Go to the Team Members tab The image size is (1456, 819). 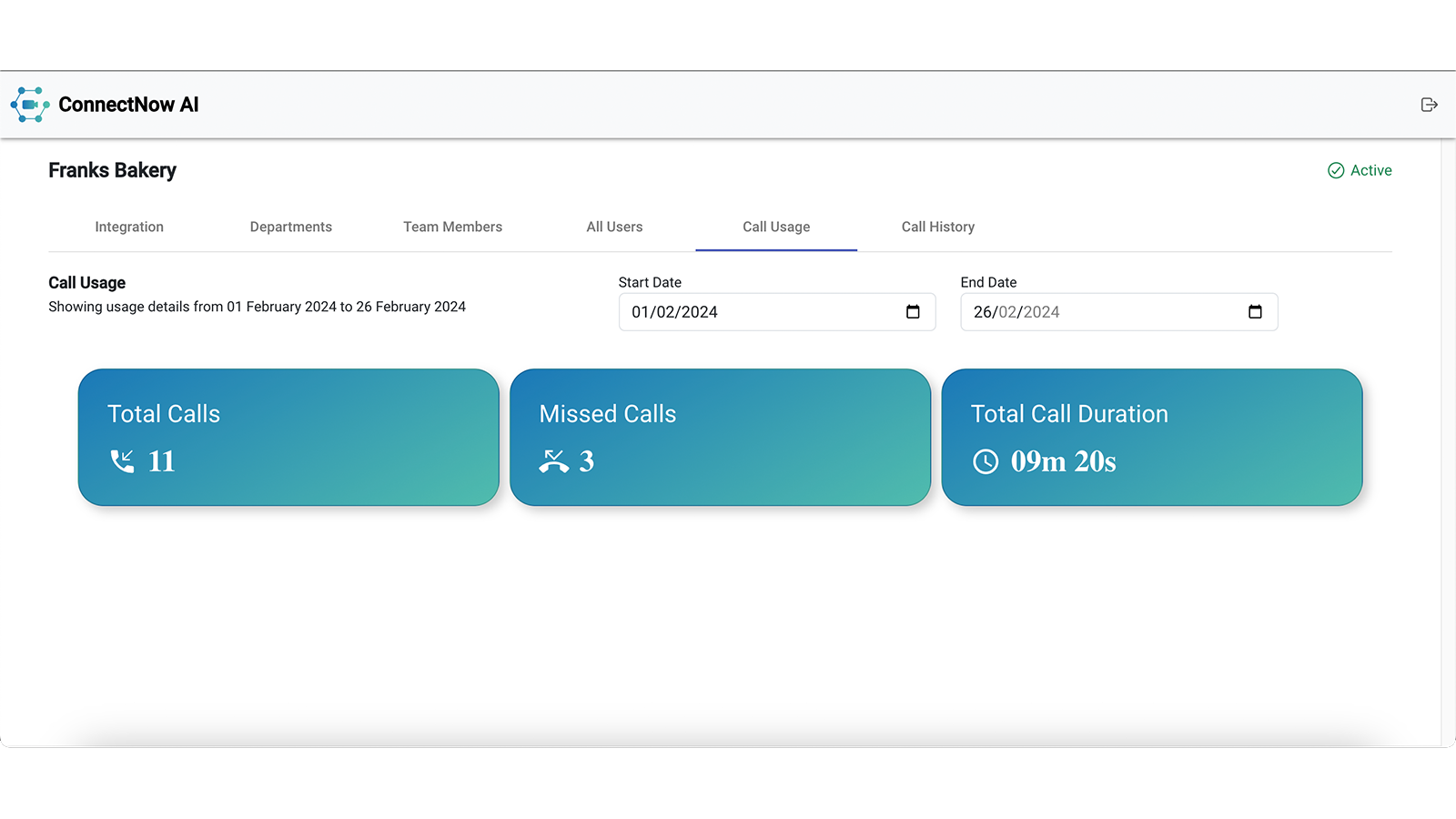point(453,227)
